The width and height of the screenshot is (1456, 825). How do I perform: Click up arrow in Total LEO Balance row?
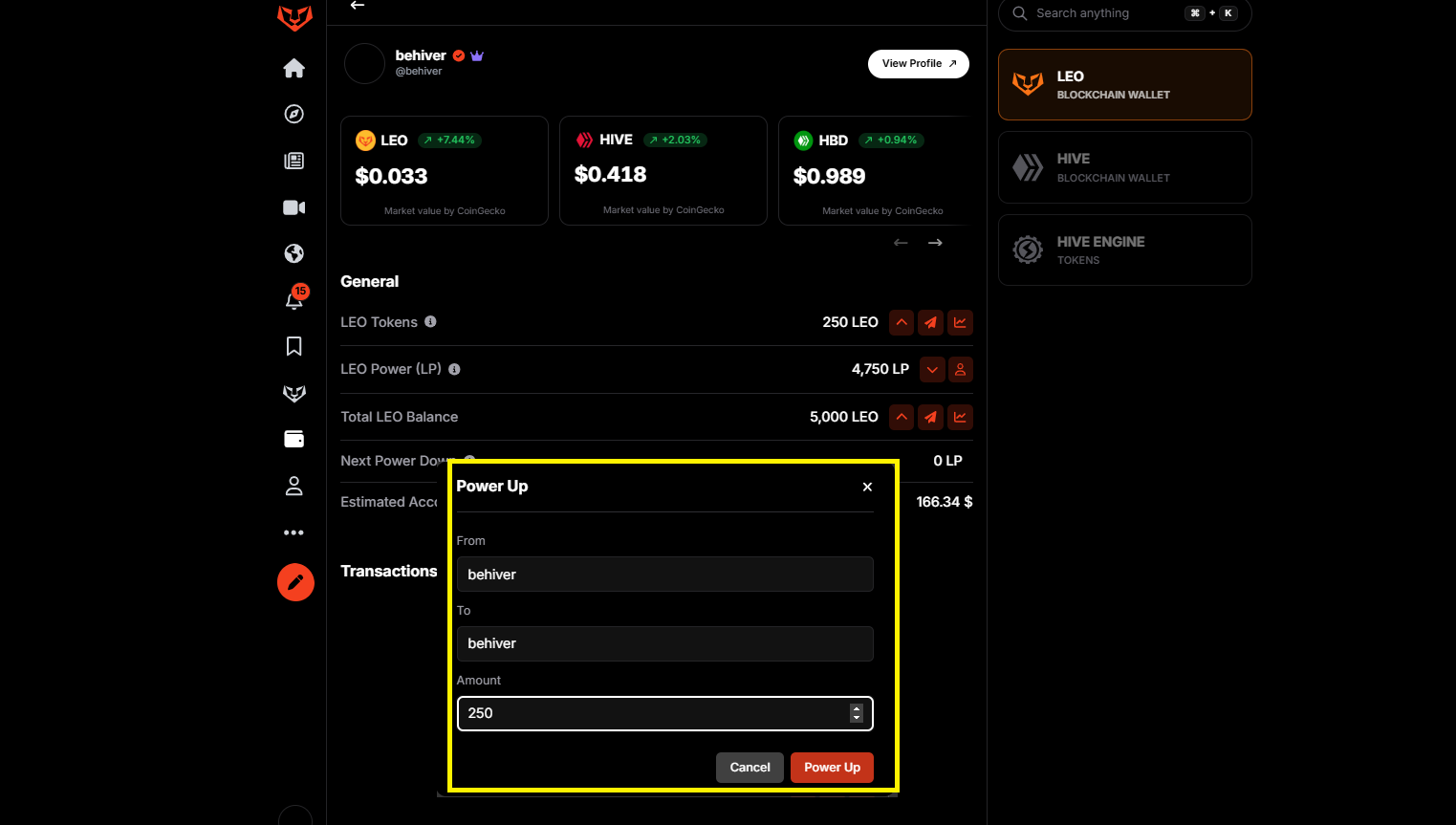[902, 417]
